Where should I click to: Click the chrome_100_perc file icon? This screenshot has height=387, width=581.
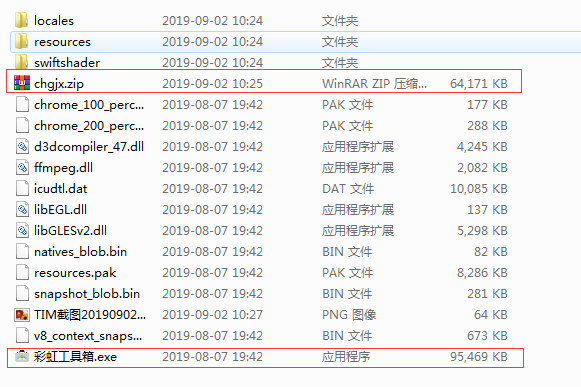22,105
